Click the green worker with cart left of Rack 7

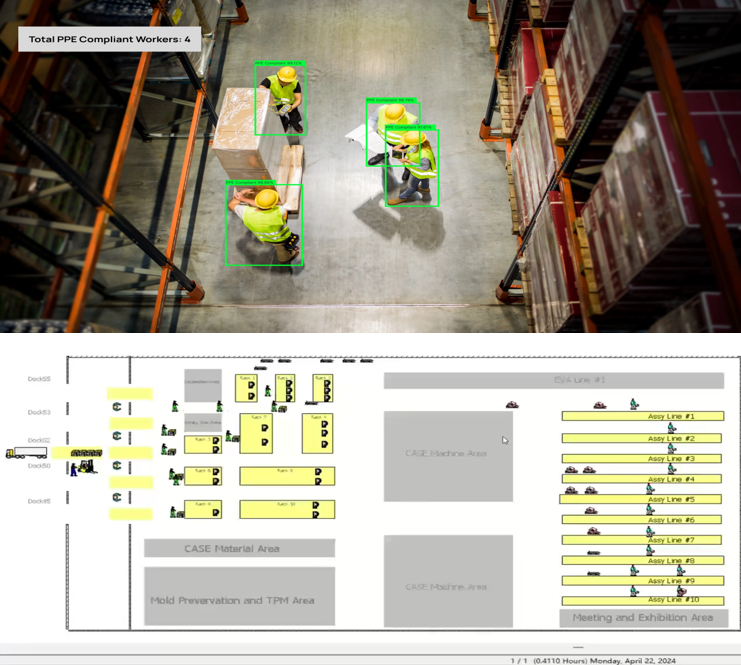232,436
